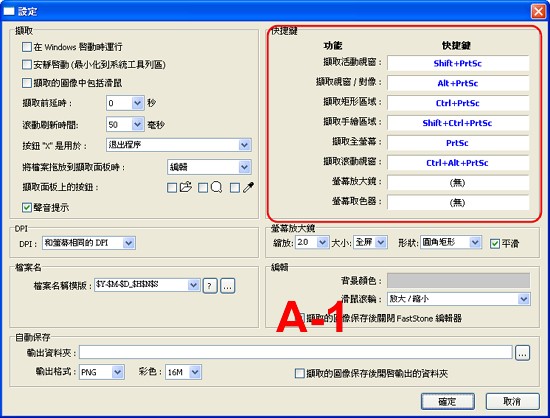The width and height of the screenshot is (550, 418).
Task: Click the gray background color swatch
Action: tap(458, 281)
